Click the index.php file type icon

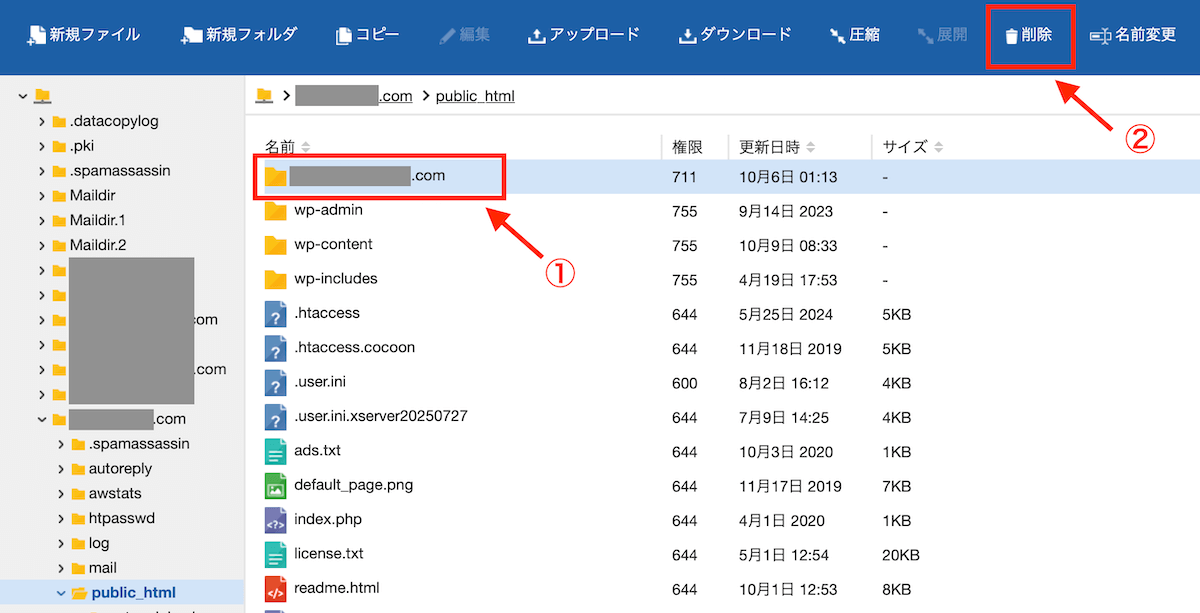coord(274,519)
